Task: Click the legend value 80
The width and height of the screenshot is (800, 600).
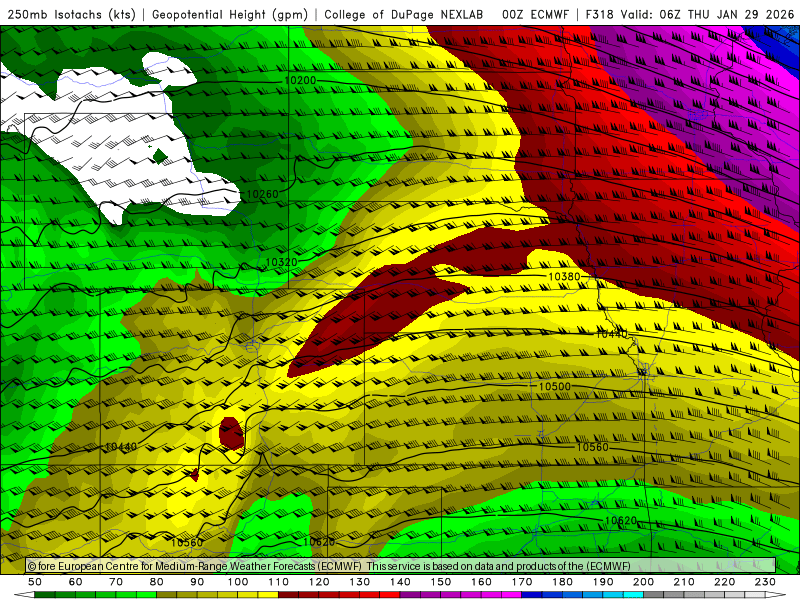Action: pyautogui.click(x=157, y=582)
